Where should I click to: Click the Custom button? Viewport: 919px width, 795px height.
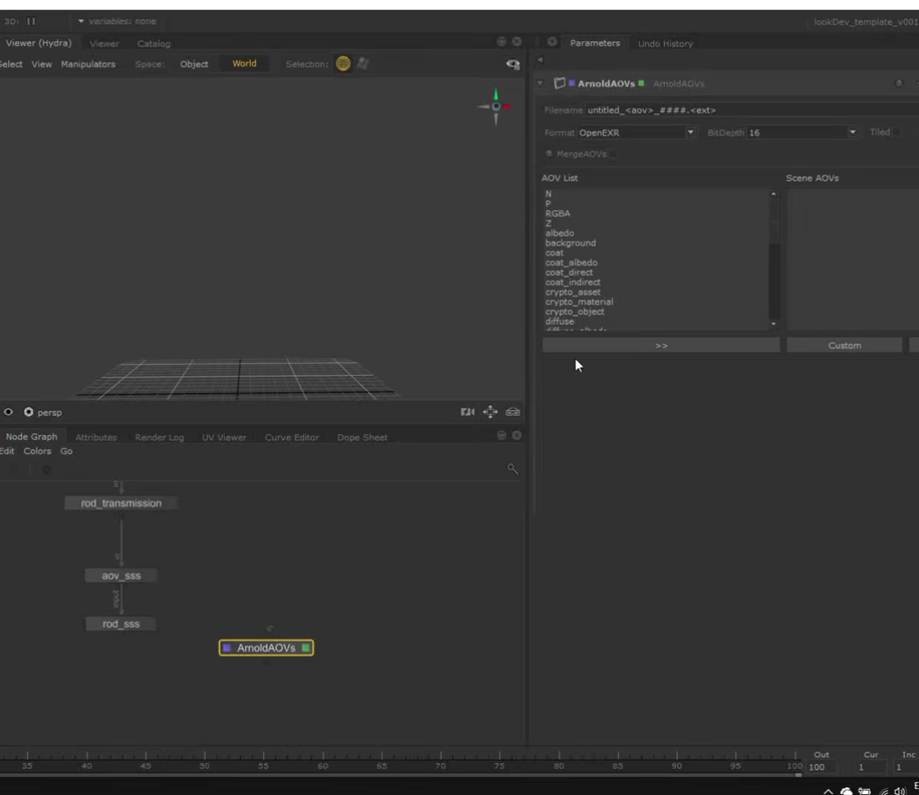(844, 345)
